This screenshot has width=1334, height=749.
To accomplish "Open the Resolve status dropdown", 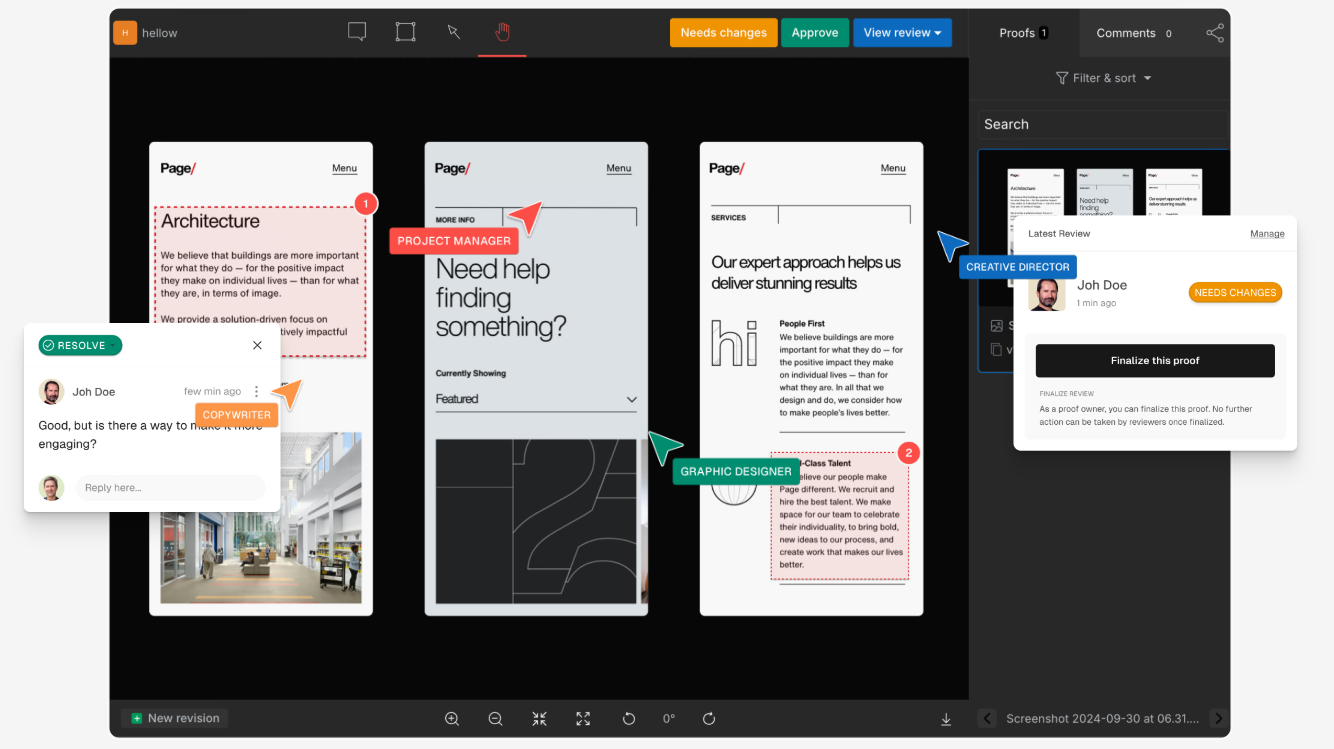I will tap(80, 345).
